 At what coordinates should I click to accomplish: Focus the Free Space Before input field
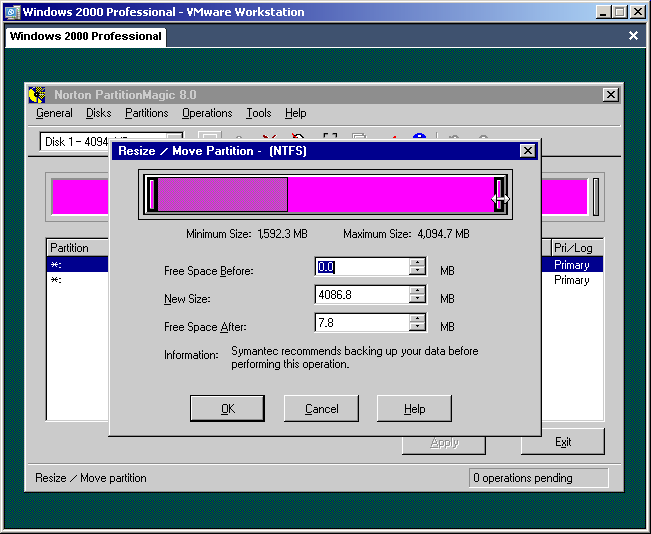[x=362, y=267]
